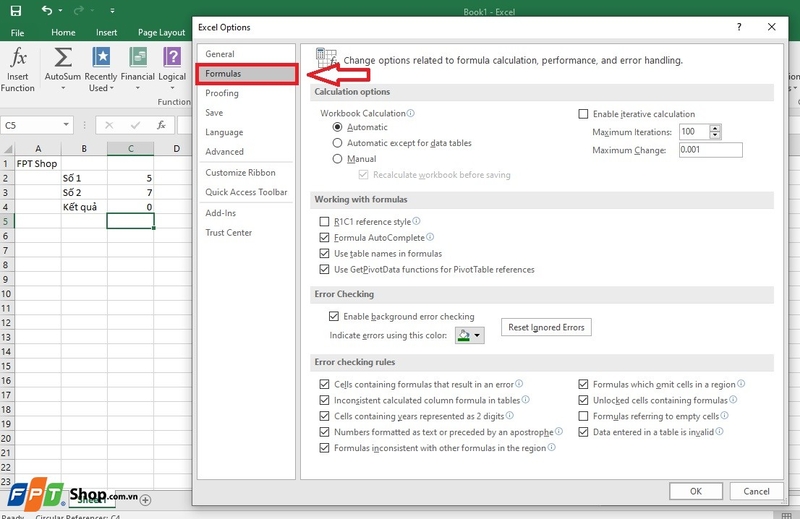The image size is (800, 519).
Task: Click the Reset Ignored Errors button
Action: tap(546, 327)
